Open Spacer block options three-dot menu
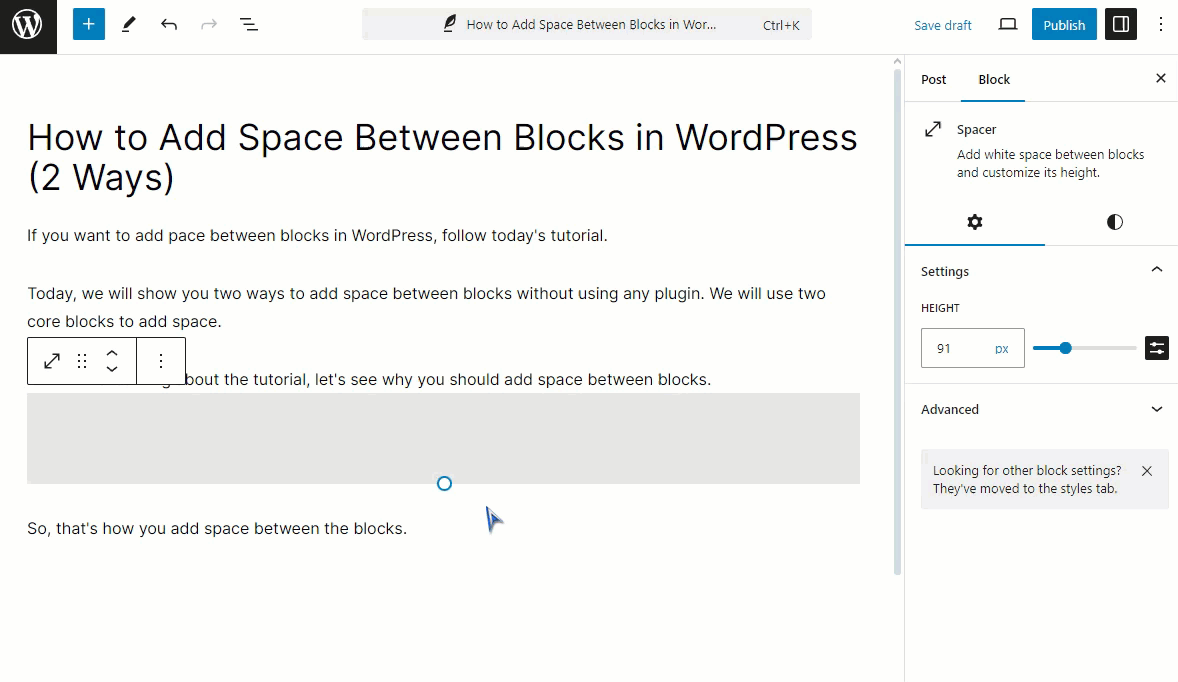The height and width of the screenshot is (682, 1178). pos(161,361)
